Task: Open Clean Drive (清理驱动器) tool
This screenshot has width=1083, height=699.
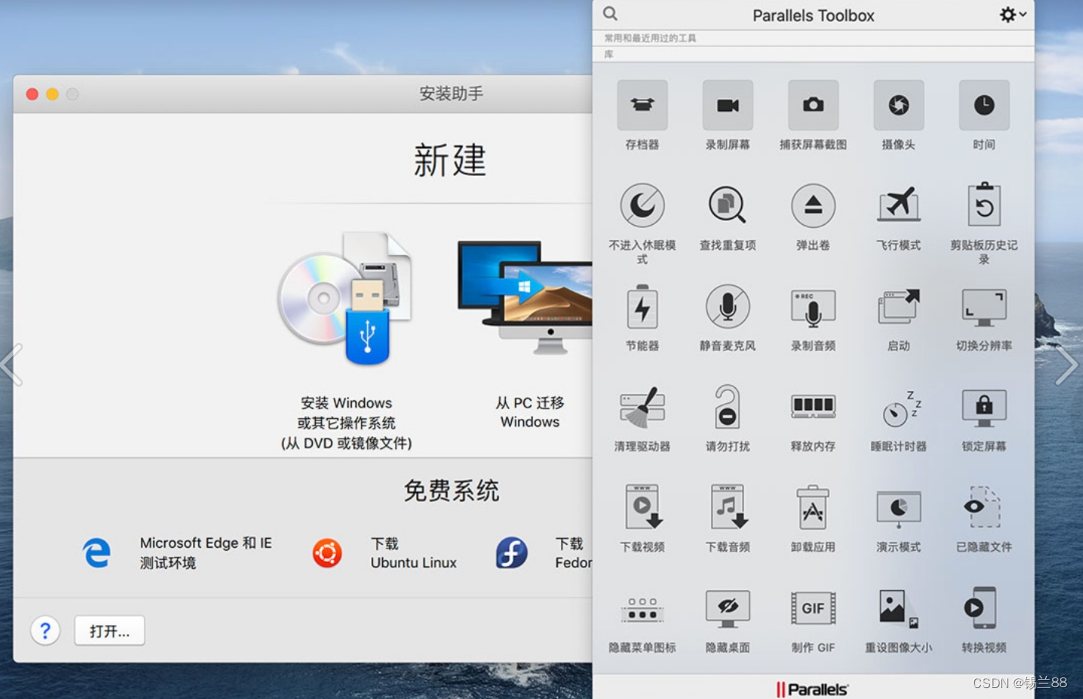Action: click(x=642, y=408)
